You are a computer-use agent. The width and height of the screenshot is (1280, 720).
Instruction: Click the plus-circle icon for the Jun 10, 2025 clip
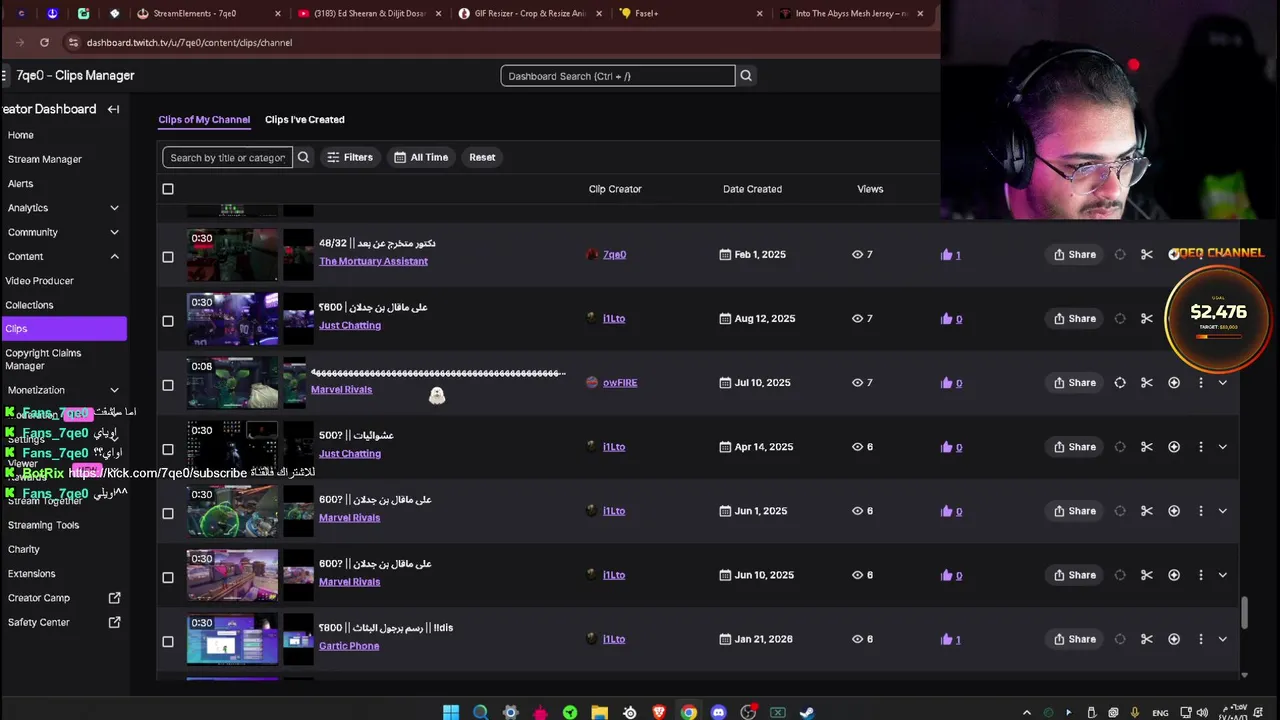tap(1174, 575)
